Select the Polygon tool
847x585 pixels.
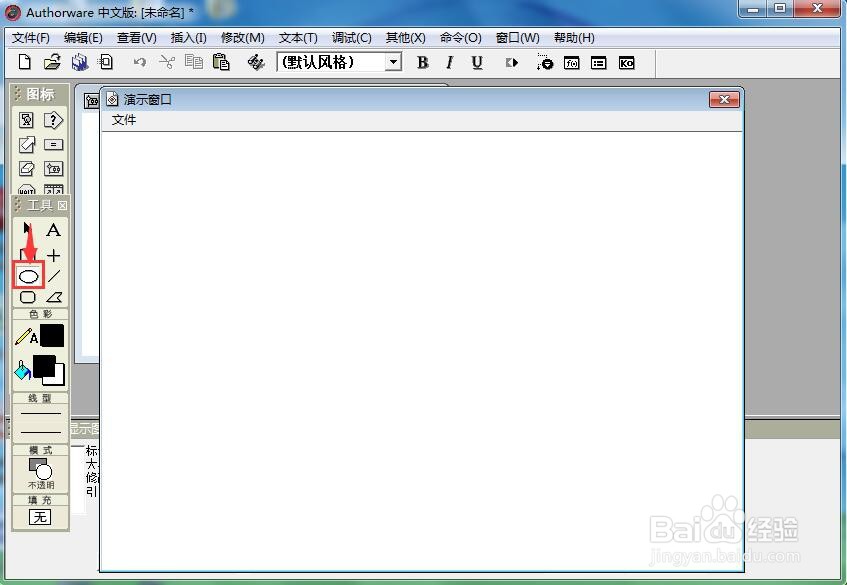[53, 297]
